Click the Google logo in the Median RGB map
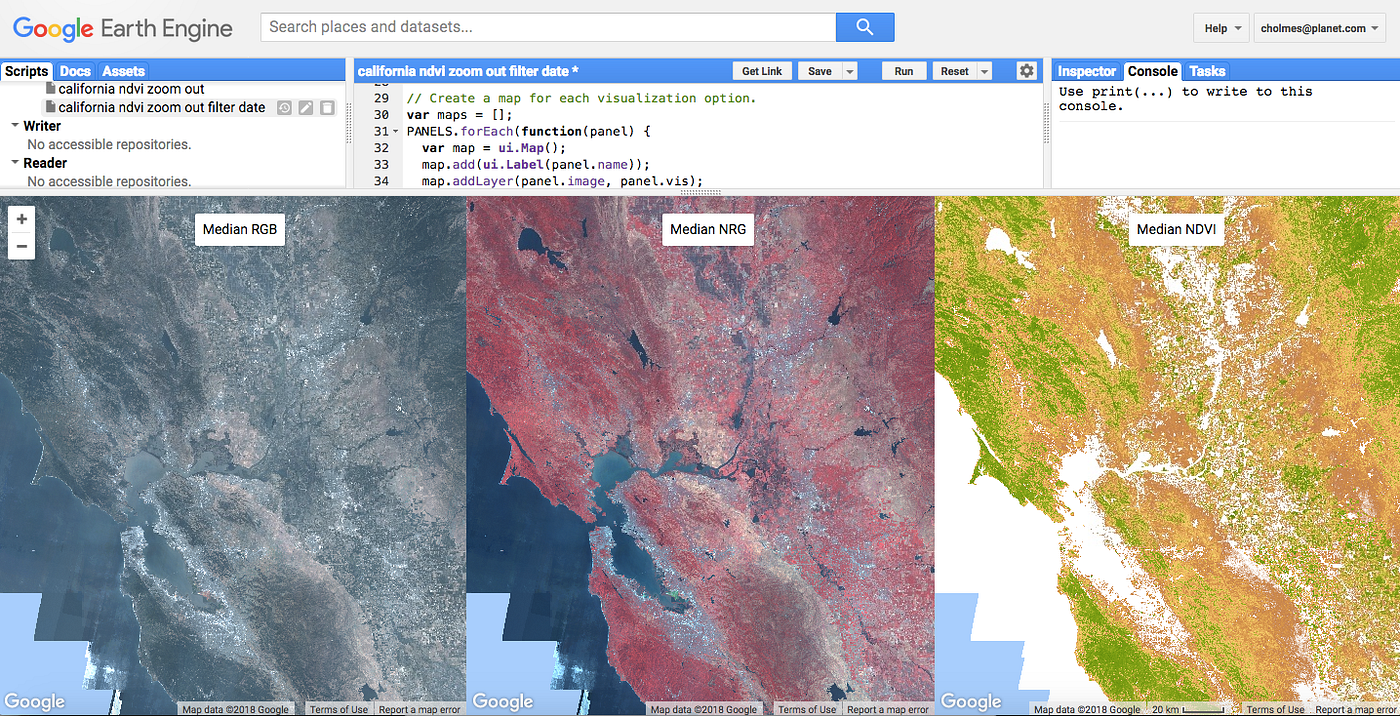Screen dimensions: 1400x716 (x=35, y=702)
